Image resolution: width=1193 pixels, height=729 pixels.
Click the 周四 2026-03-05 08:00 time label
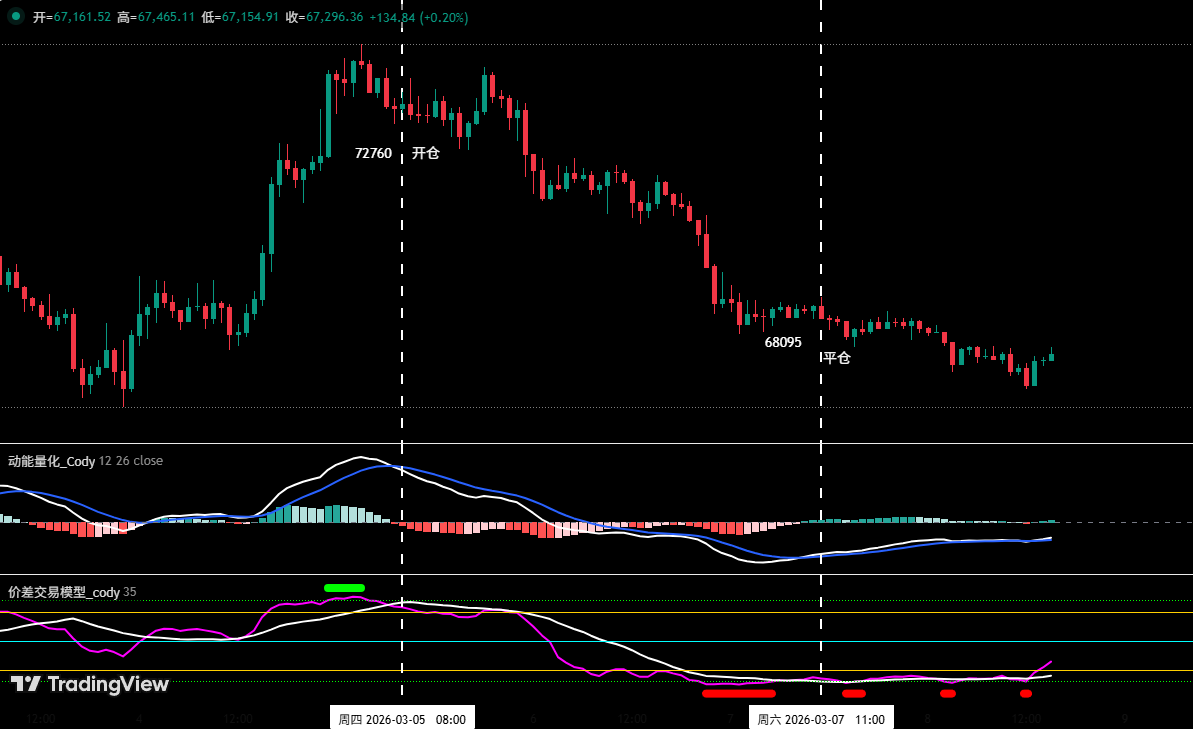402,718
